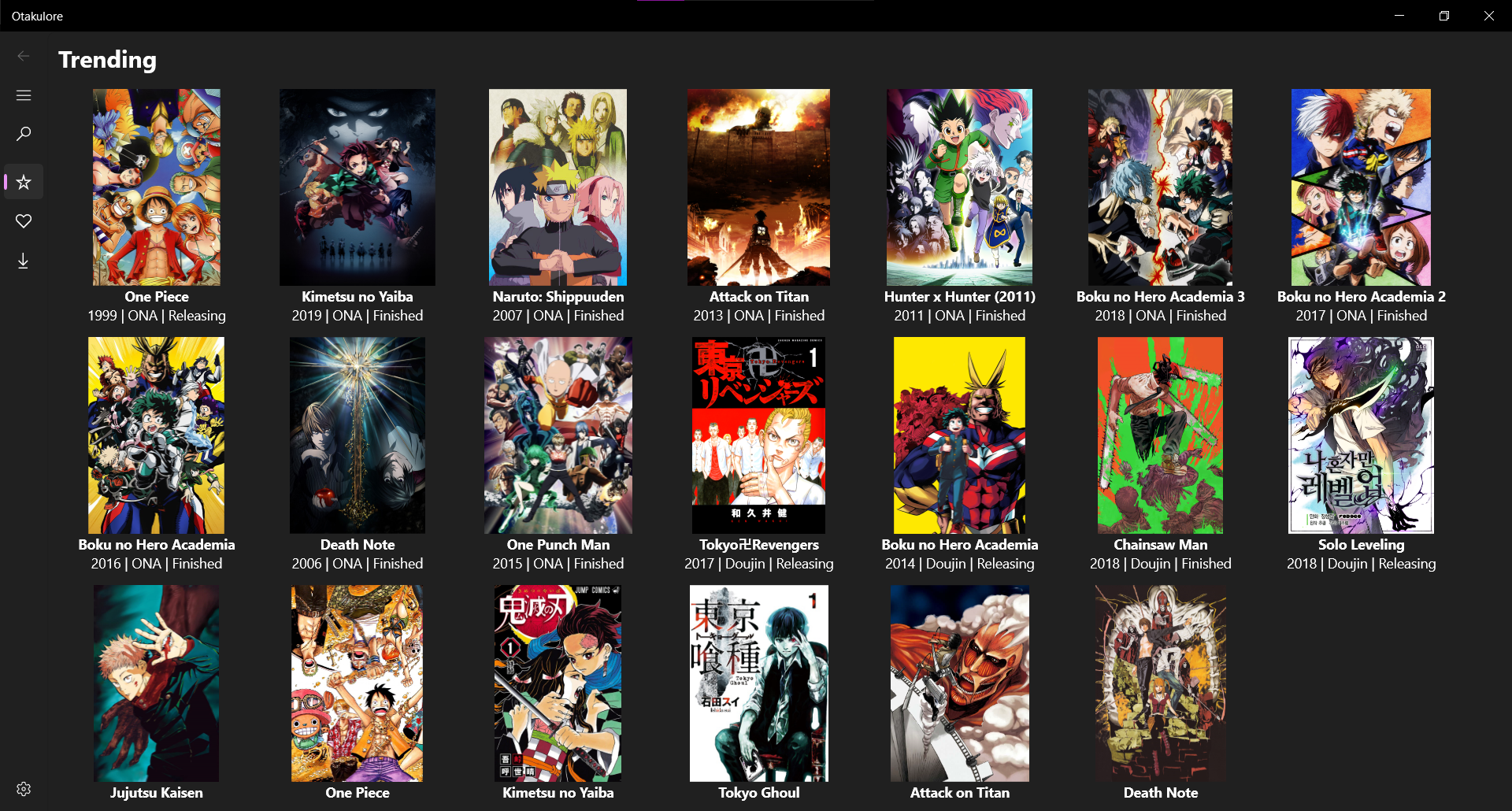Select the Trending star icon
Image resolution: width=1512 pixels, height=811 pixels.
click(24, 182)
